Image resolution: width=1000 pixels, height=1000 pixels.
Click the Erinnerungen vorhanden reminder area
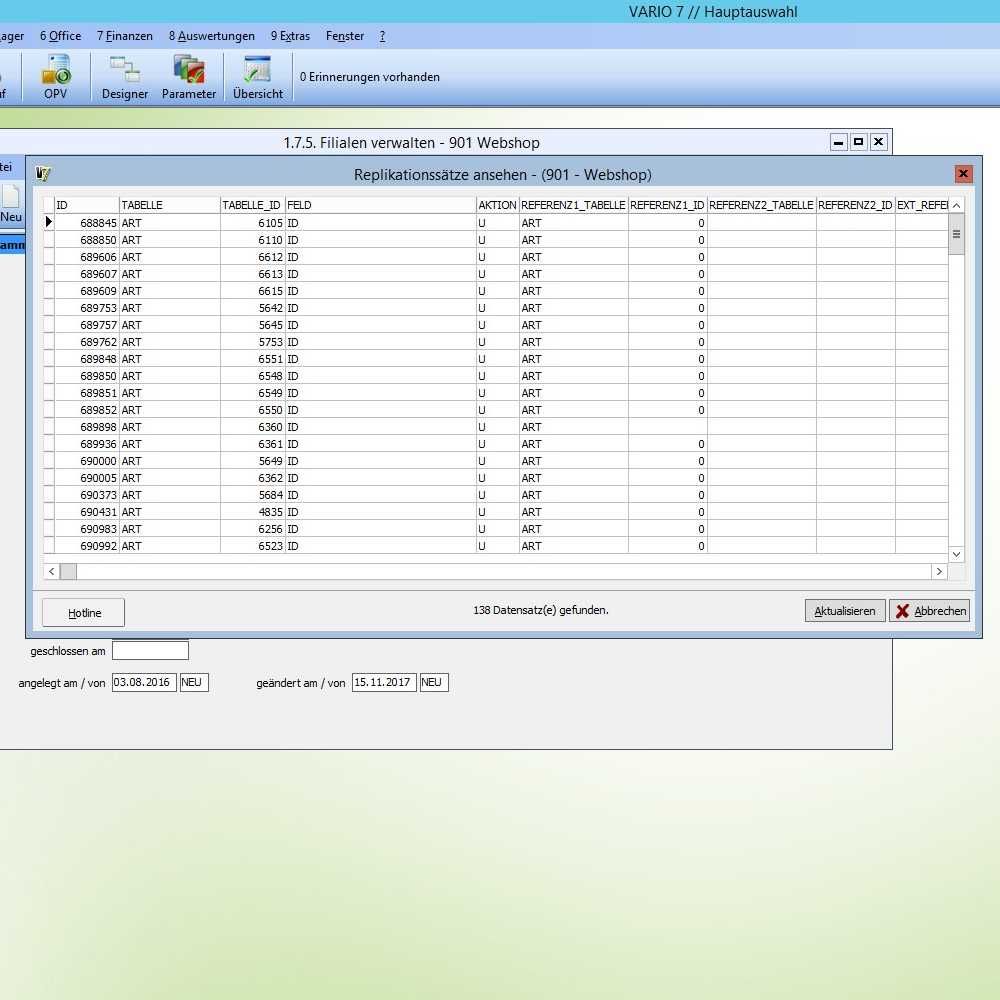click(x=370, y=77)
